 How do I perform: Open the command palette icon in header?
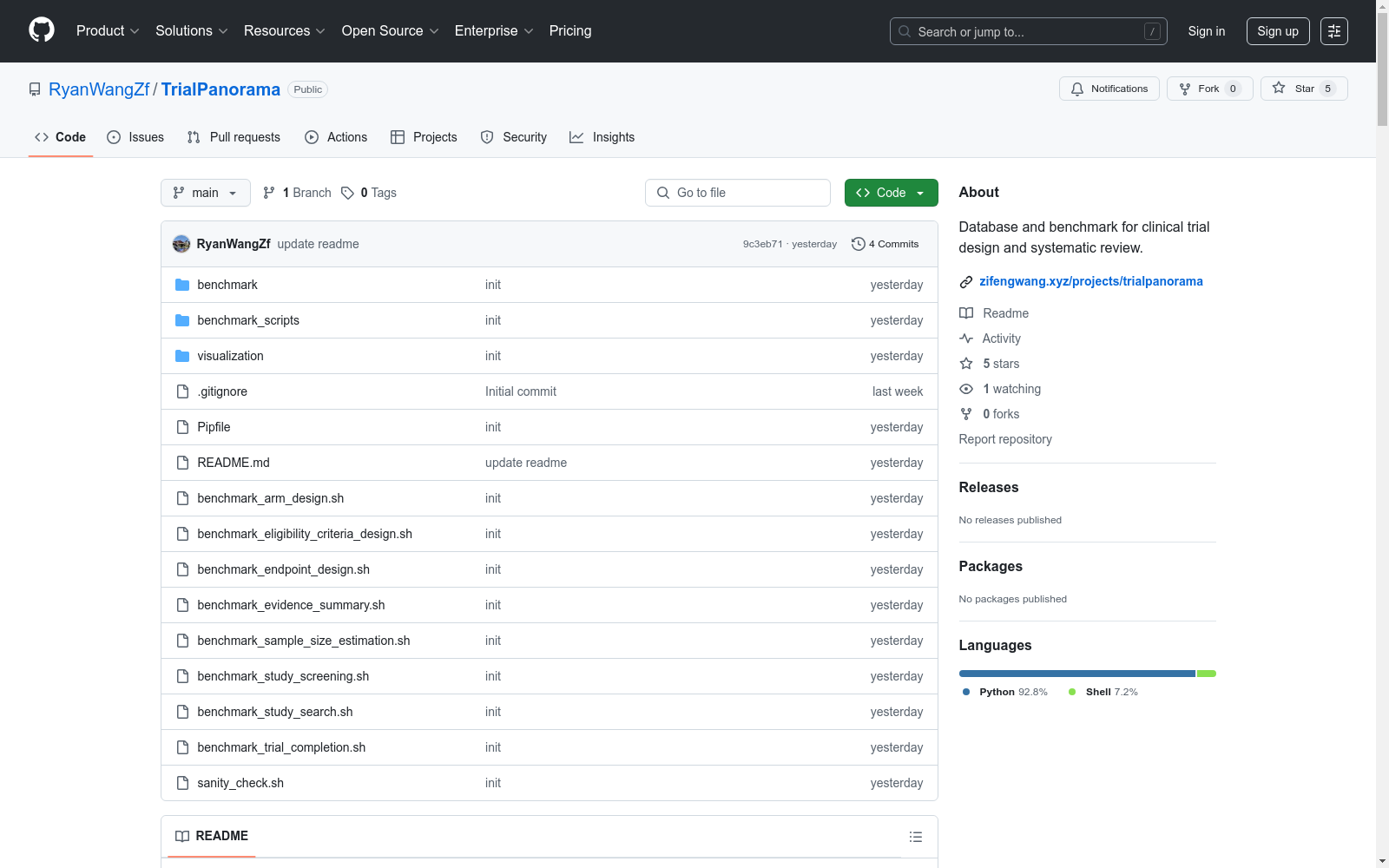point(1334,31)
